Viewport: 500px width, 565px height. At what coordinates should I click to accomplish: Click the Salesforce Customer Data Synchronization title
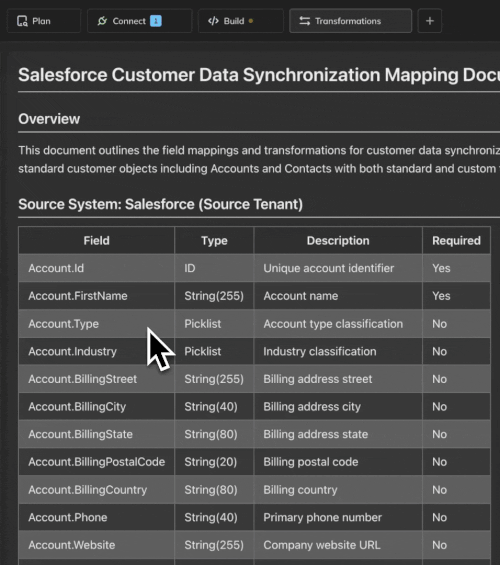click(x=259, y=75)
